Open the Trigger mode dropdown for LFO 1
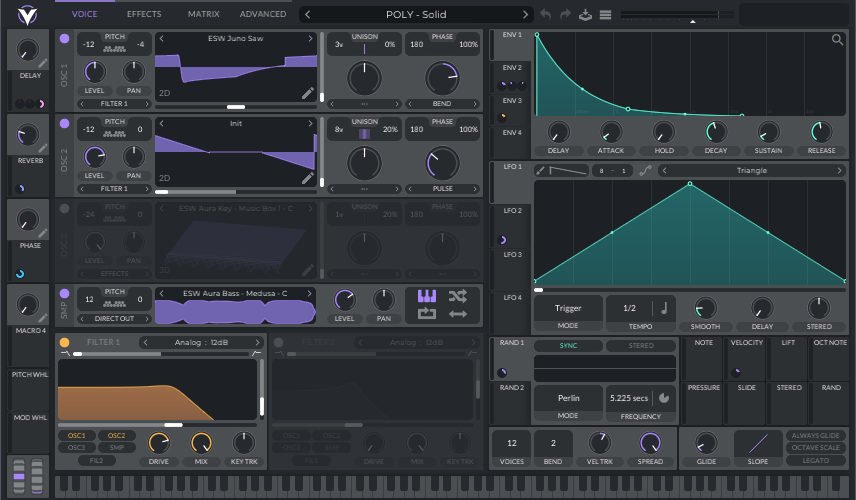856x500 pixels. 568,309
